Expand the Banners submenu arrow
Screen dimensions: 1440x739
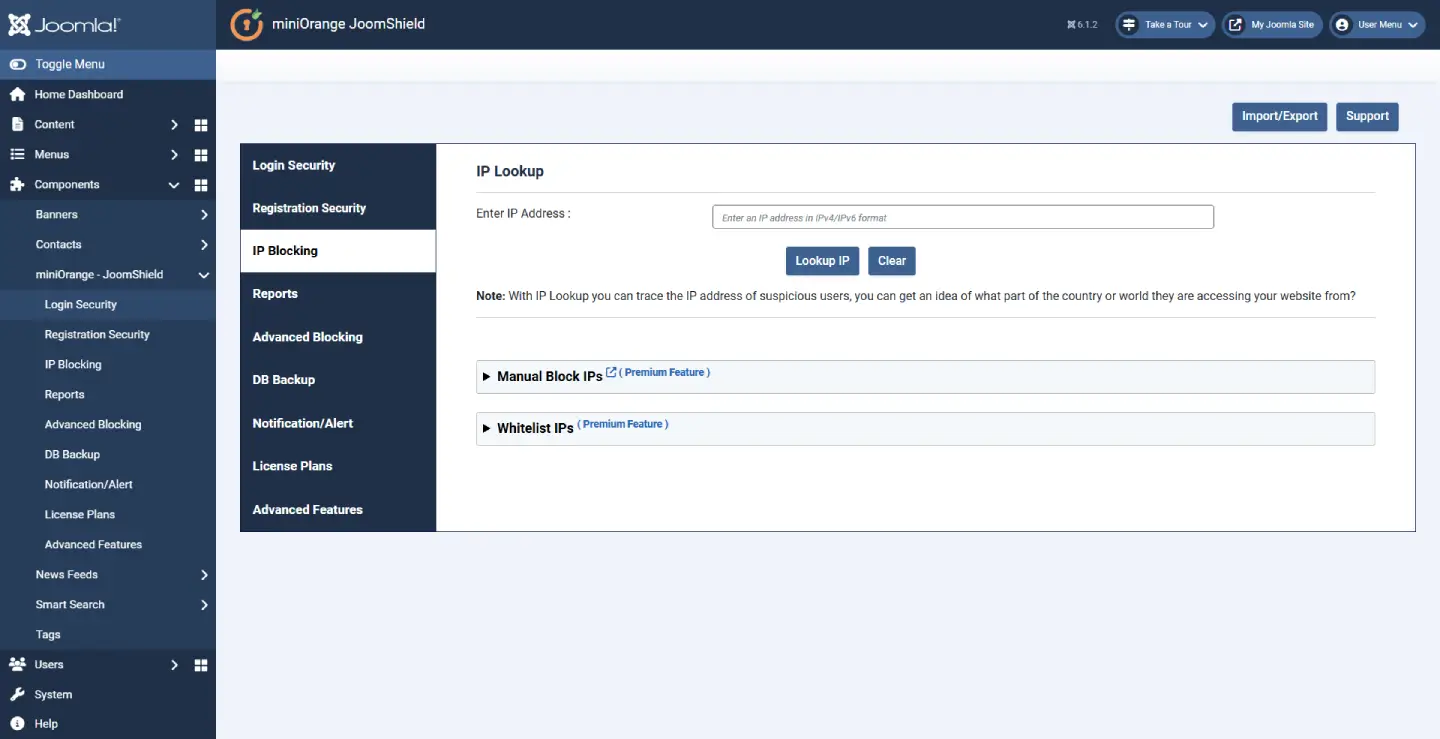tap(204, 215)
